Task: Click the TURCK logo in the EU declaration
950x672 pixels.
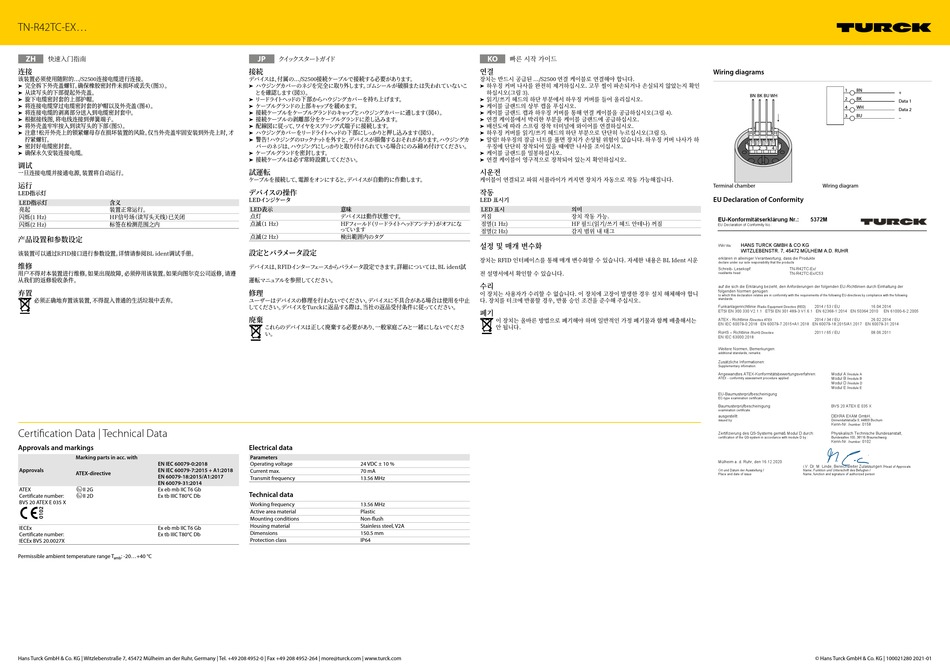Action: [893, 222]
